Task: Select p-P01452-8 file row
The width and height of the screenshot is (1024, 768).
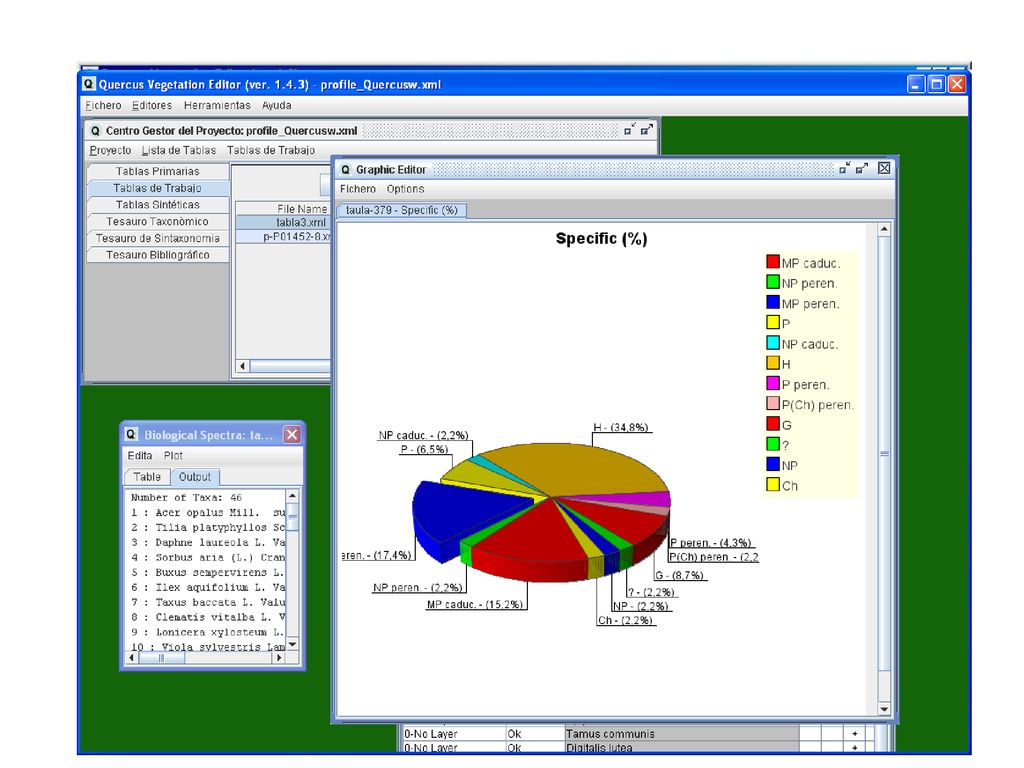Action: pyautogui.click(x=284, y=236)
